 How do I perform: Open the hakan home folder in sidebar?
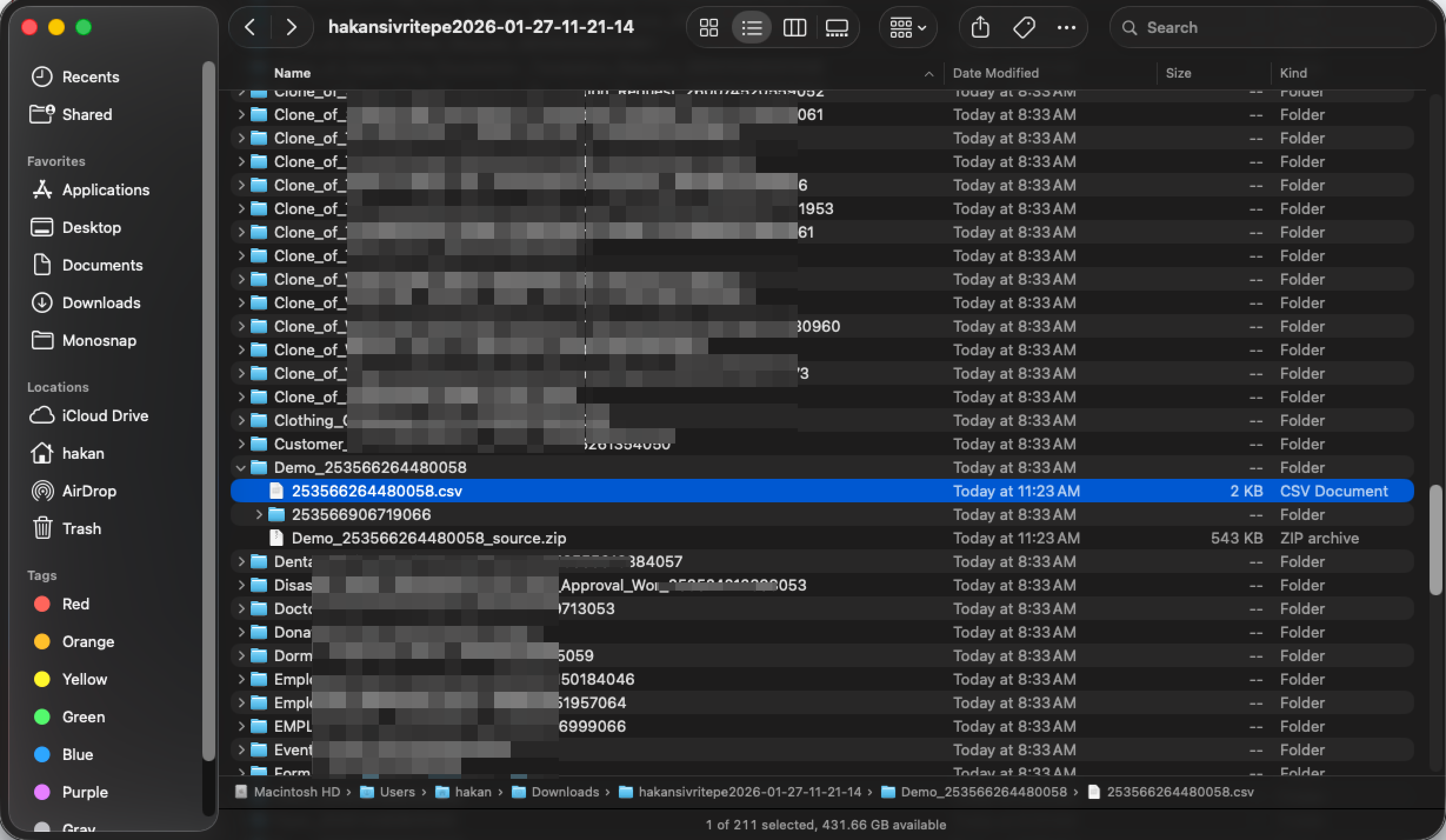[x=67, y=453]
